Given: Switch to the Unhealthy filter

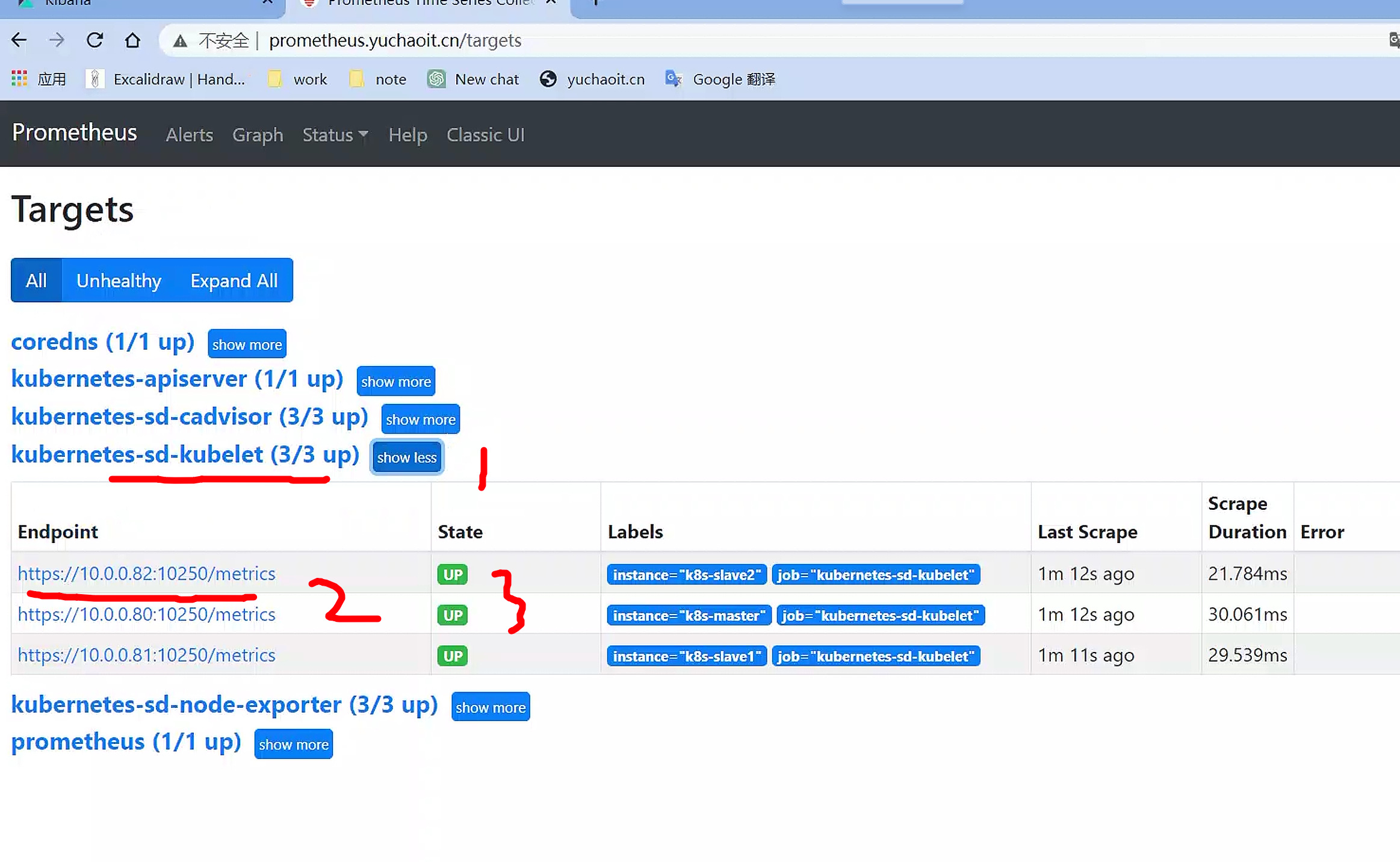Looking at the screenshot, I should coord(119,281).
